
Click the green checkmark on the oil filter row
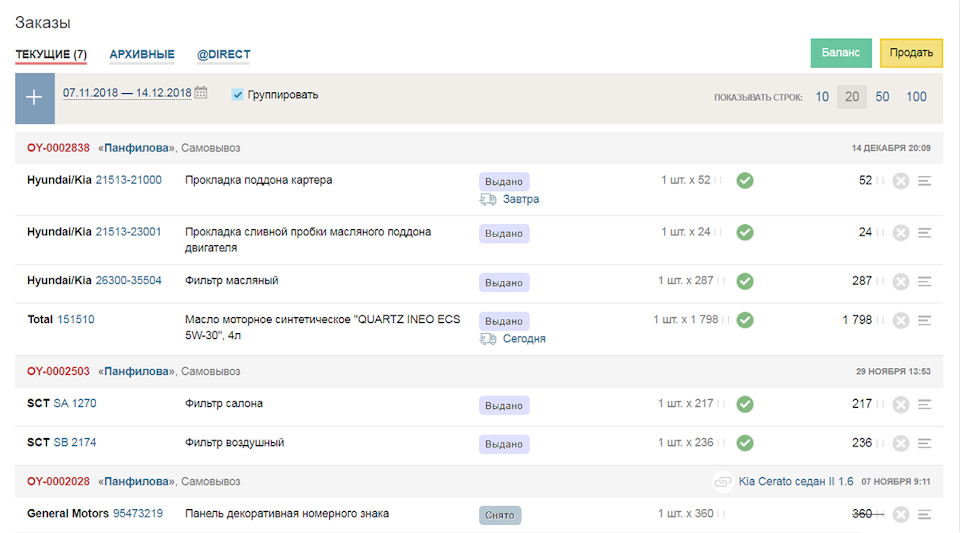tap(745, 281)
